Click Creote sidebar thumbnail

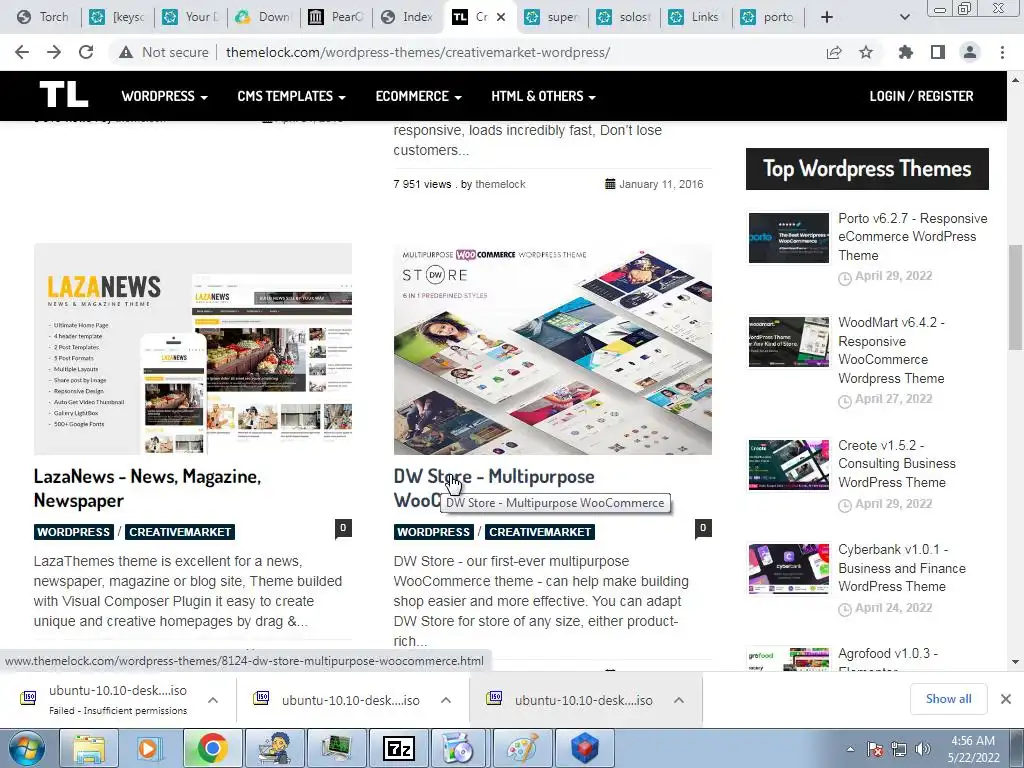click(788, 464)
